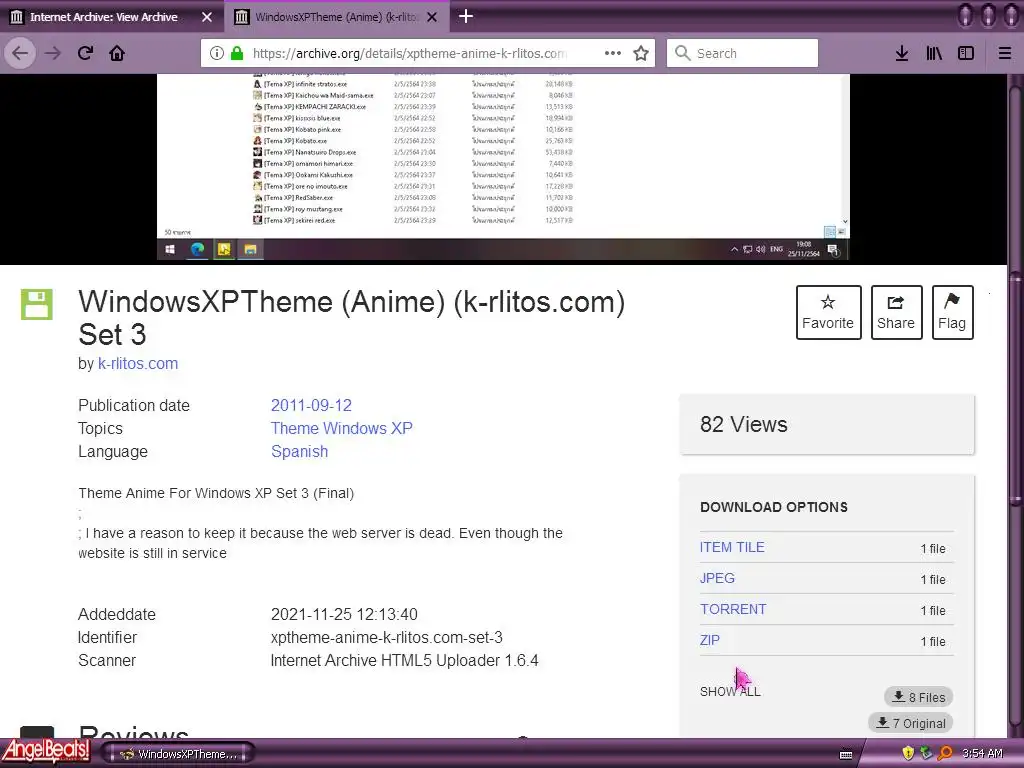Click the yellow shield tray icon
The height and width of the screenshot is (768, 1024).
908,753
